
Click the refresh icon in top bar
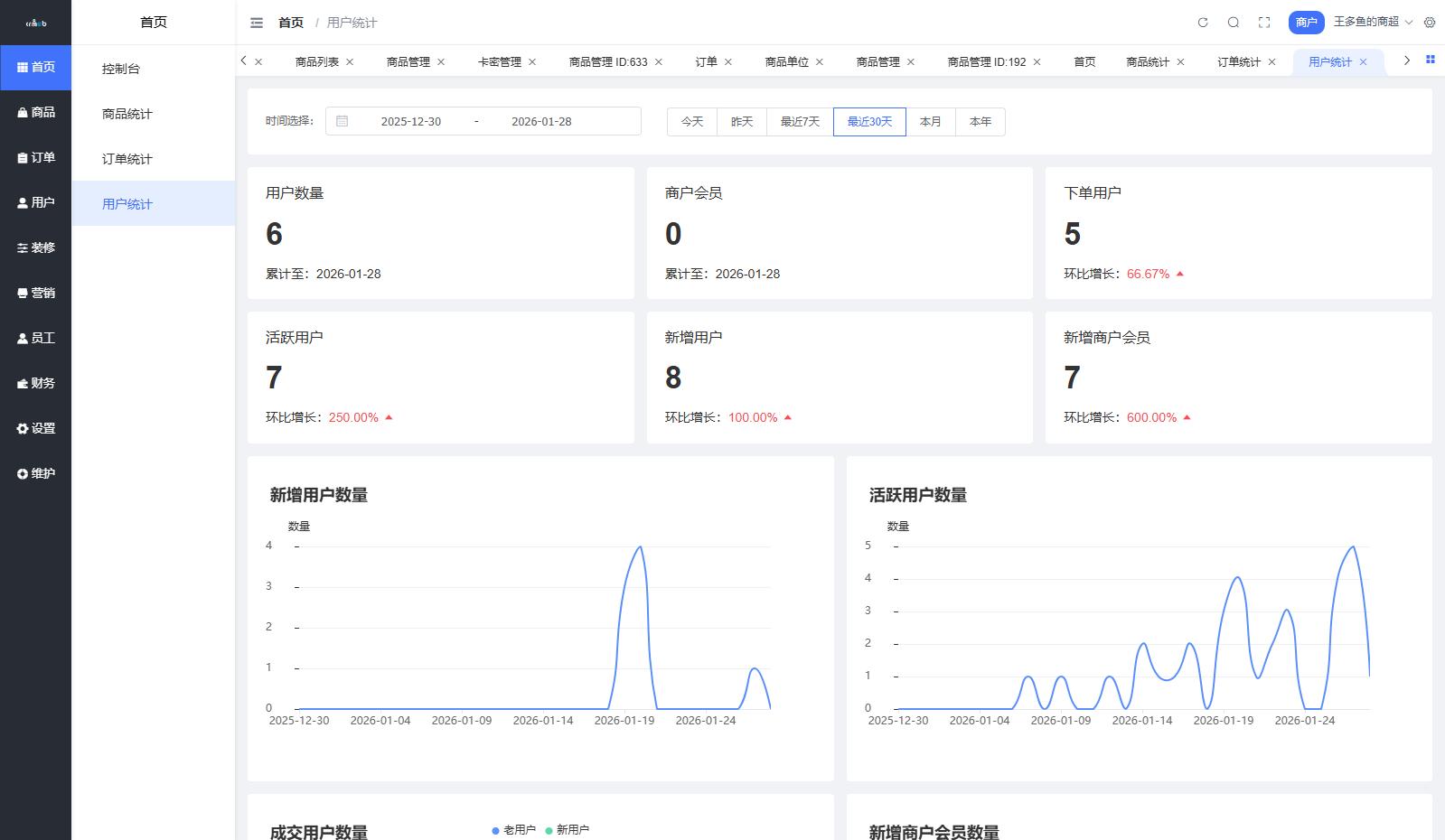click(1203, 23)
